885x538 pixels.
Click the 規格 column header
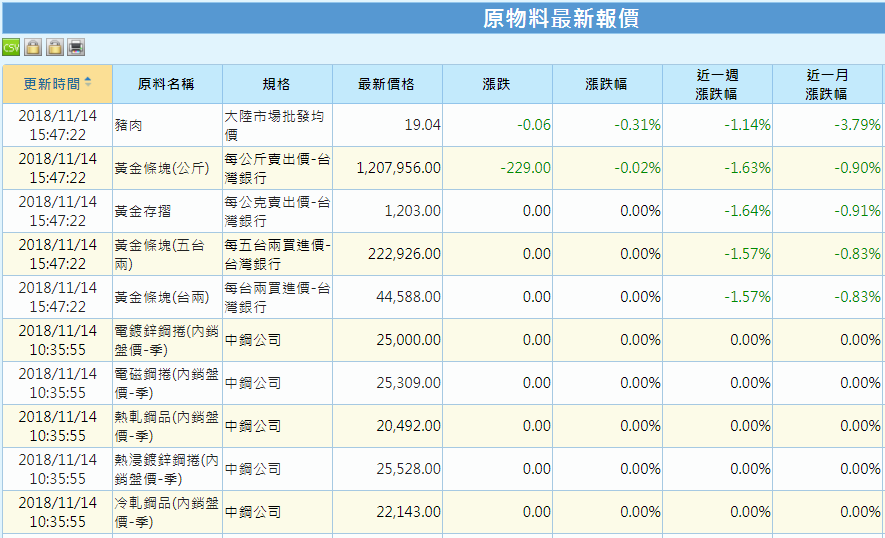[276, 84]
